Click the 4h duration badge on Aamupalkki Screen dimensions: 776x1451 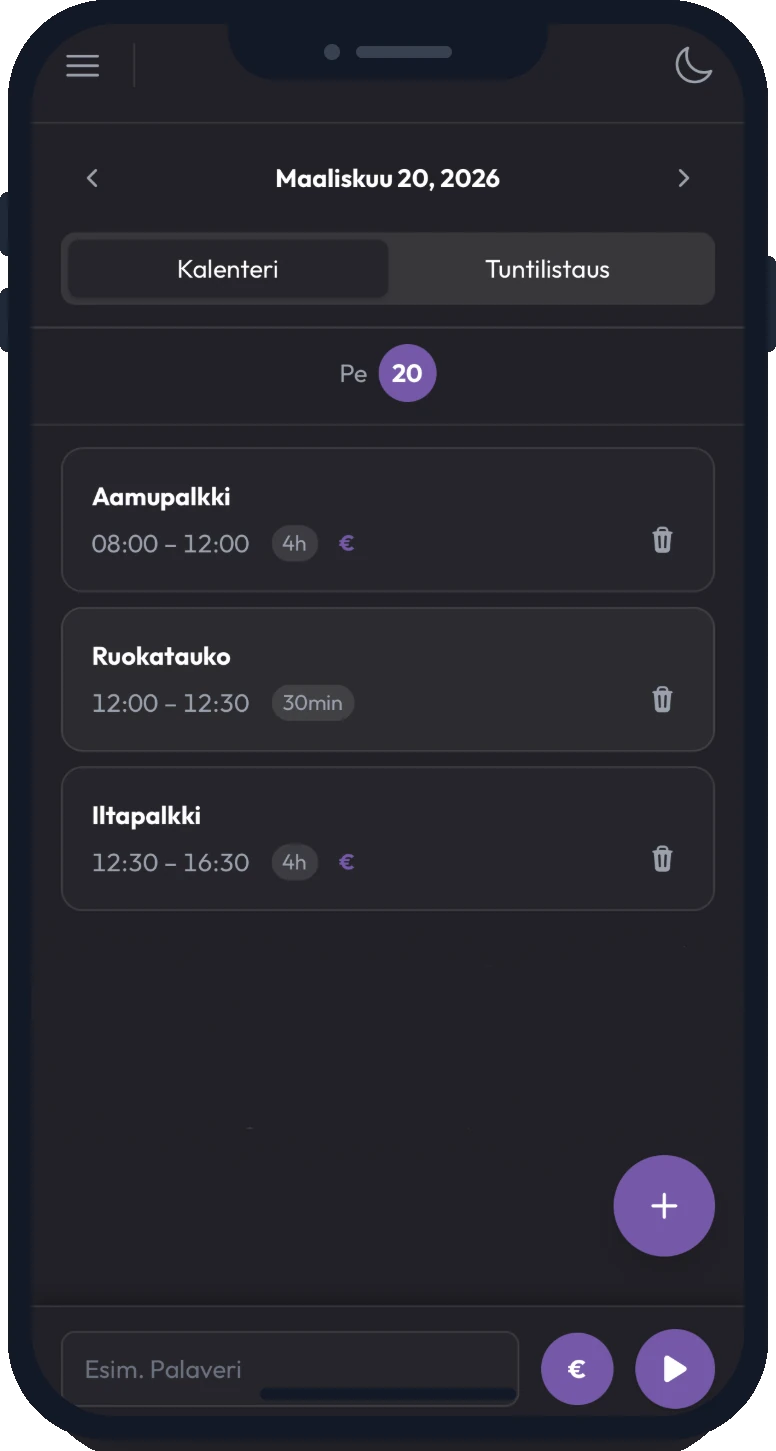click(x=294, y=543)
